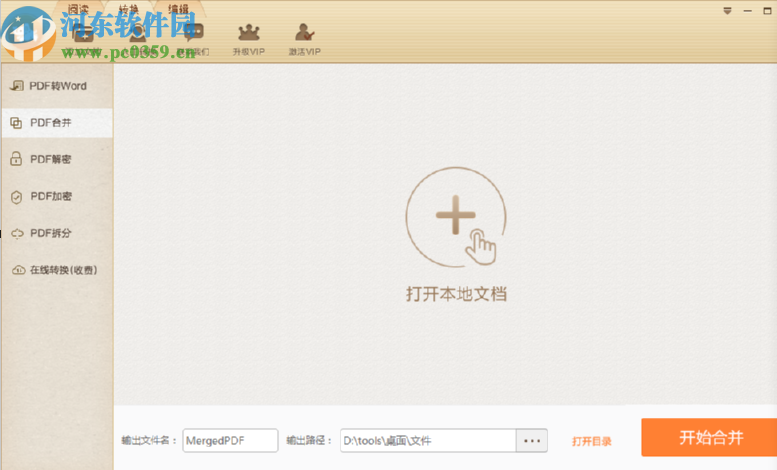Screen dimensions: 777x470
Task: Choose PDF拆分 in the sidebar
Action: point(57,233)
